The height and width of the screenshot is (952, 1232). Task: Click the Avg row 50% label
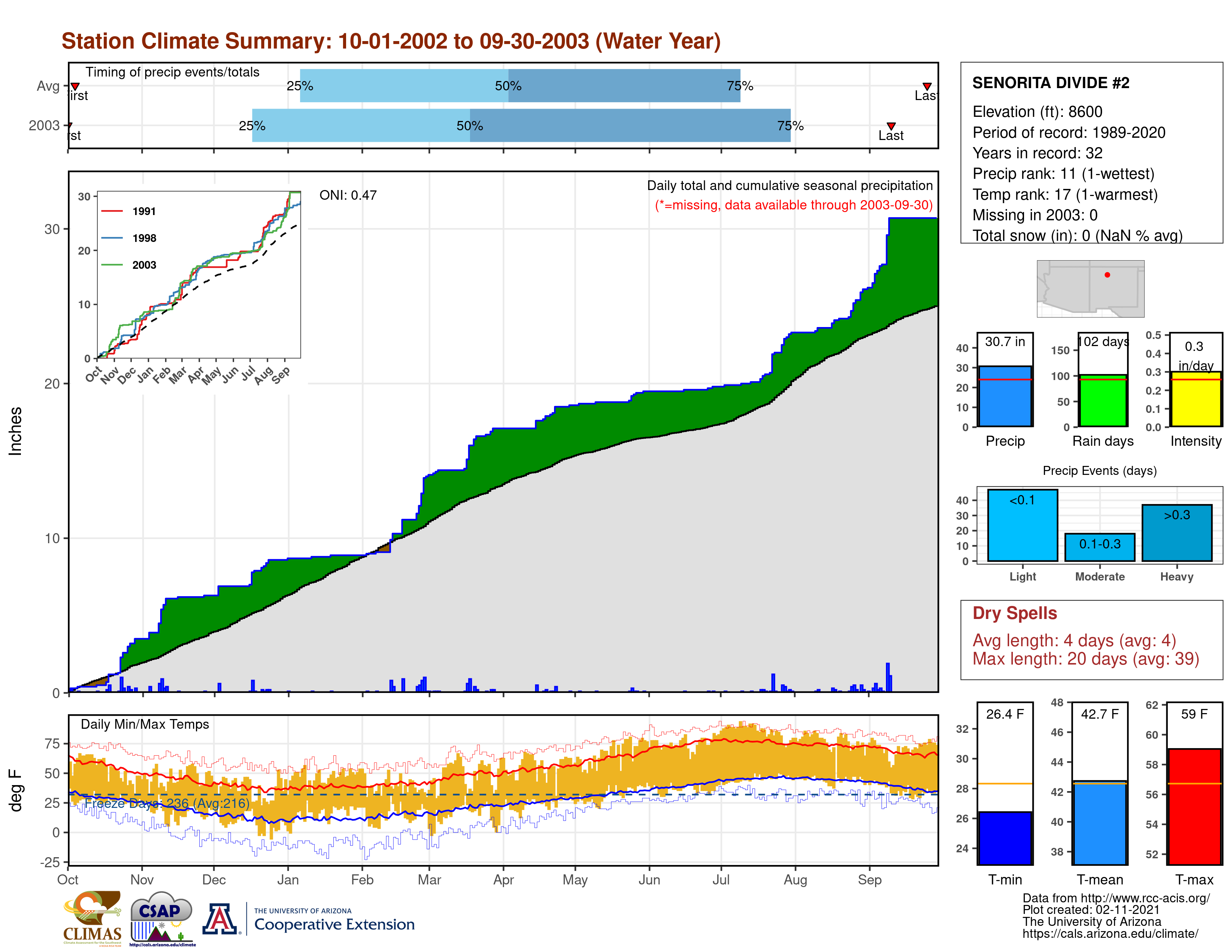[508, 86]
